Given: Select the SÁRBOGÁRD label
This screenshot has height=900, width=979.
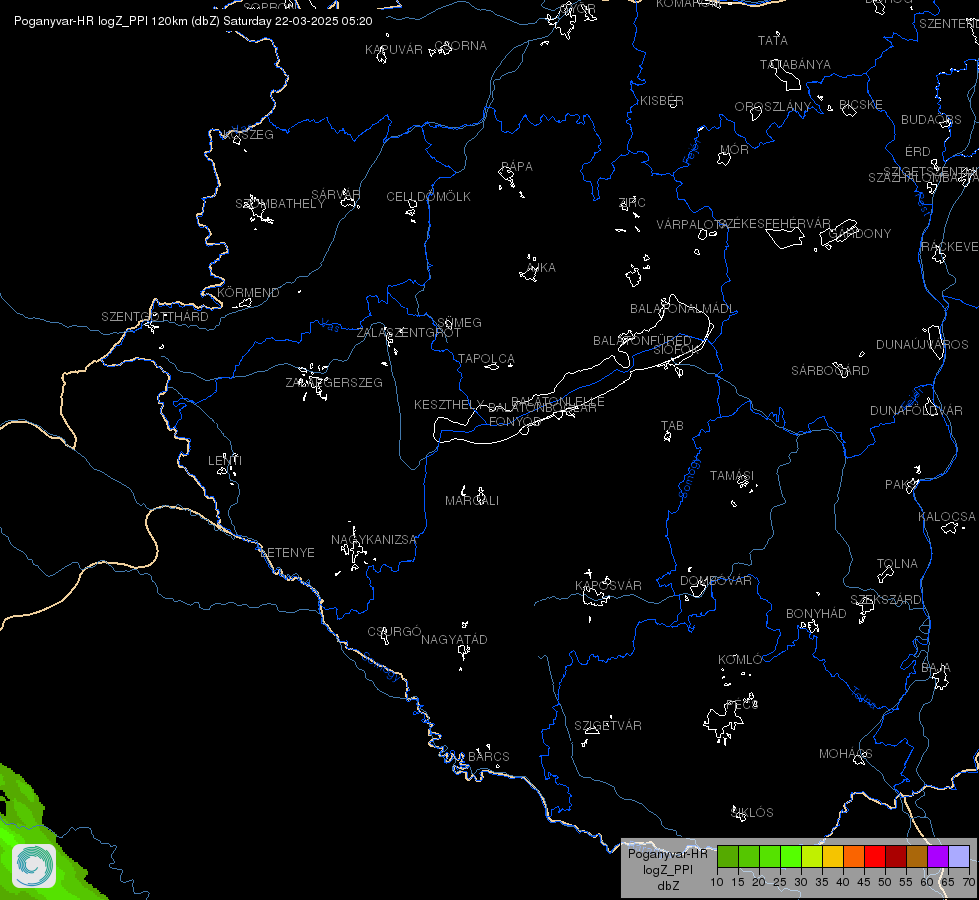Looking at the screenshot, I should pyautogui.click(x=830, y=370).
